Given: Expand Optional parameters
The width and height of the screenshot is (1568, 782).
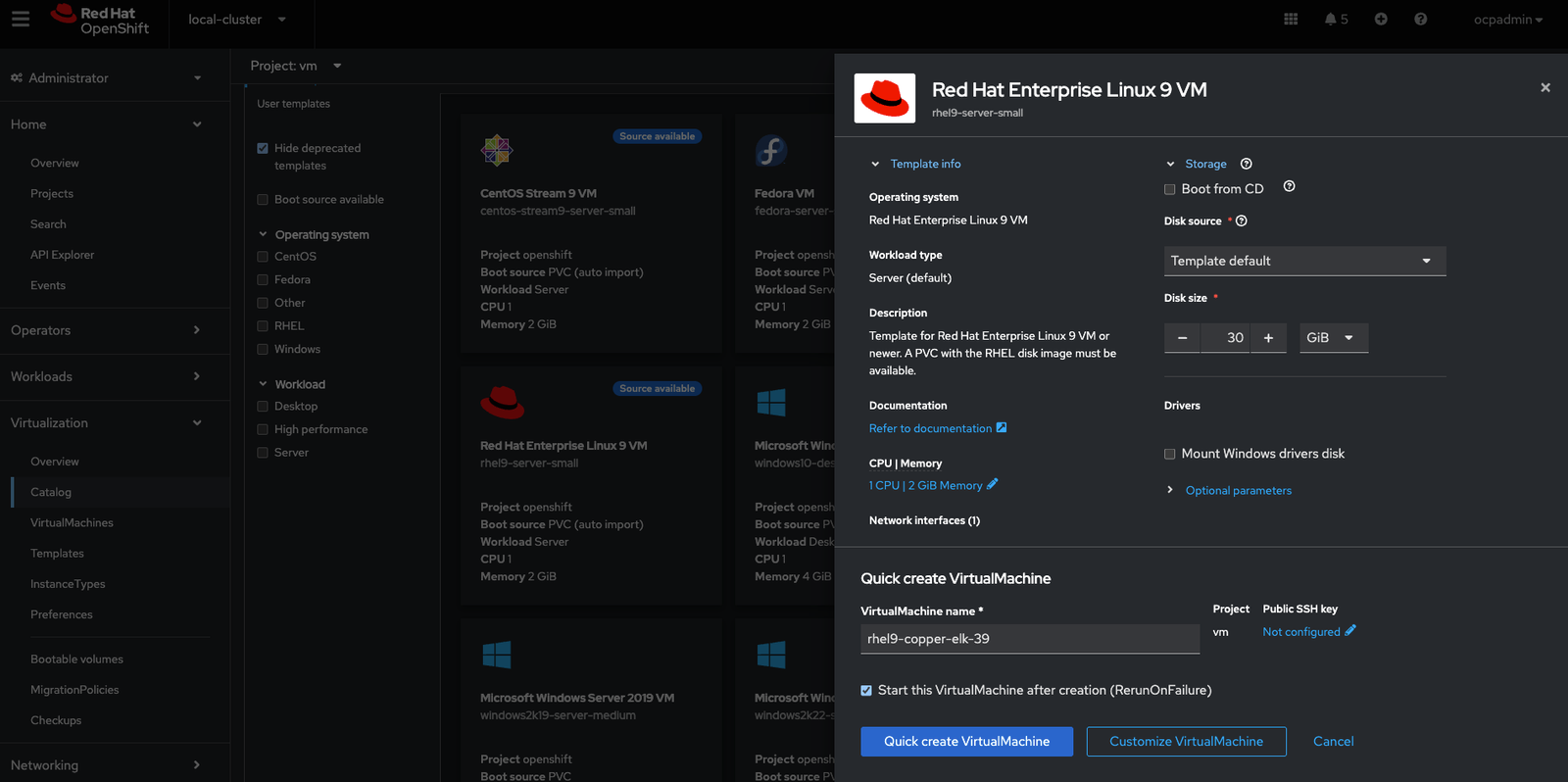Looking at the screenshot, I should point(1229,490).
